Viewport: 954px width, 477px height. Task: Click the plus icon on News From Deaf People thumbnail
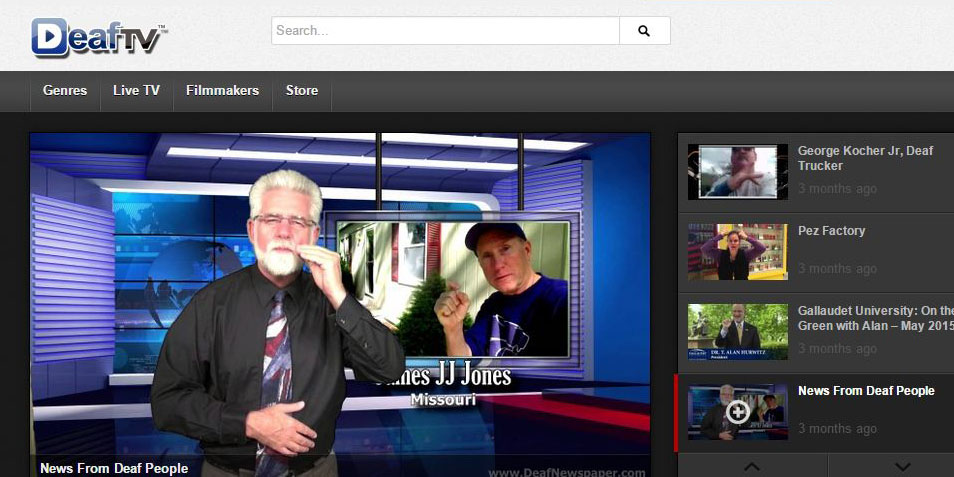(x=737, y=412)
